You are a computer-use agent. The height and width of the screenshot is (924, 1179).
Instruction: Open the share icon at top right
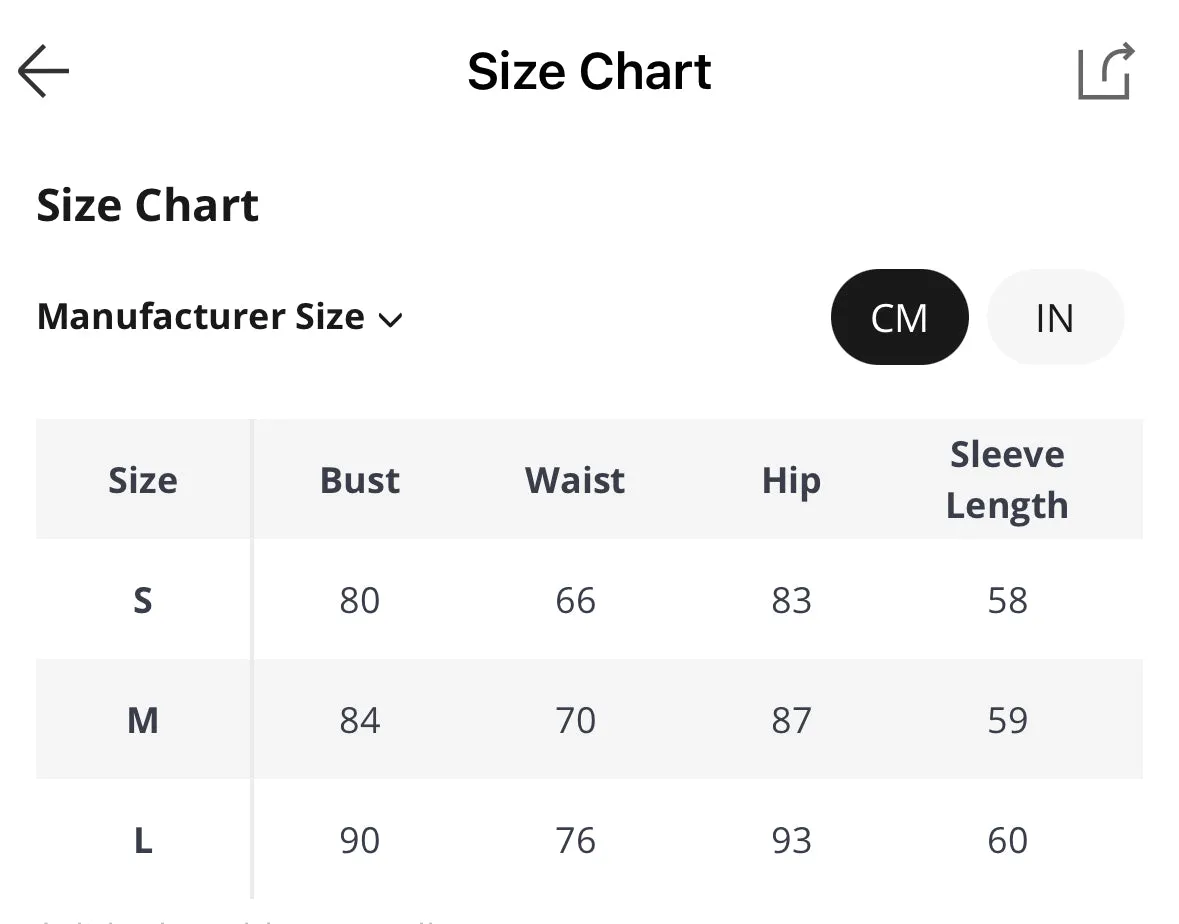tap(1106, 71)
